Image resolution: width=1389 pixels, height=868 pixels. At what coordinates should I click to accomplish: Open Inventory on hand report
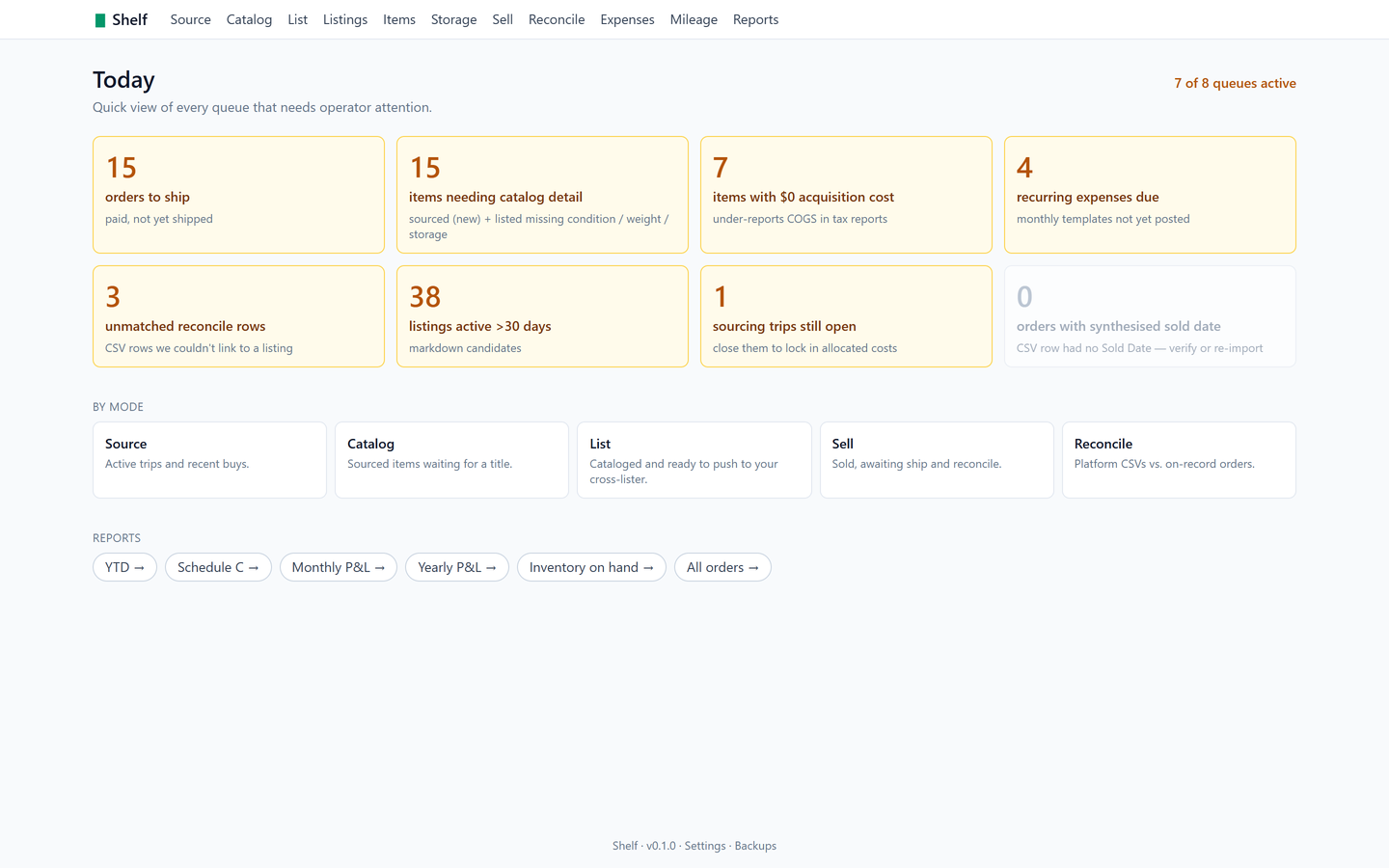click(591, 567)
